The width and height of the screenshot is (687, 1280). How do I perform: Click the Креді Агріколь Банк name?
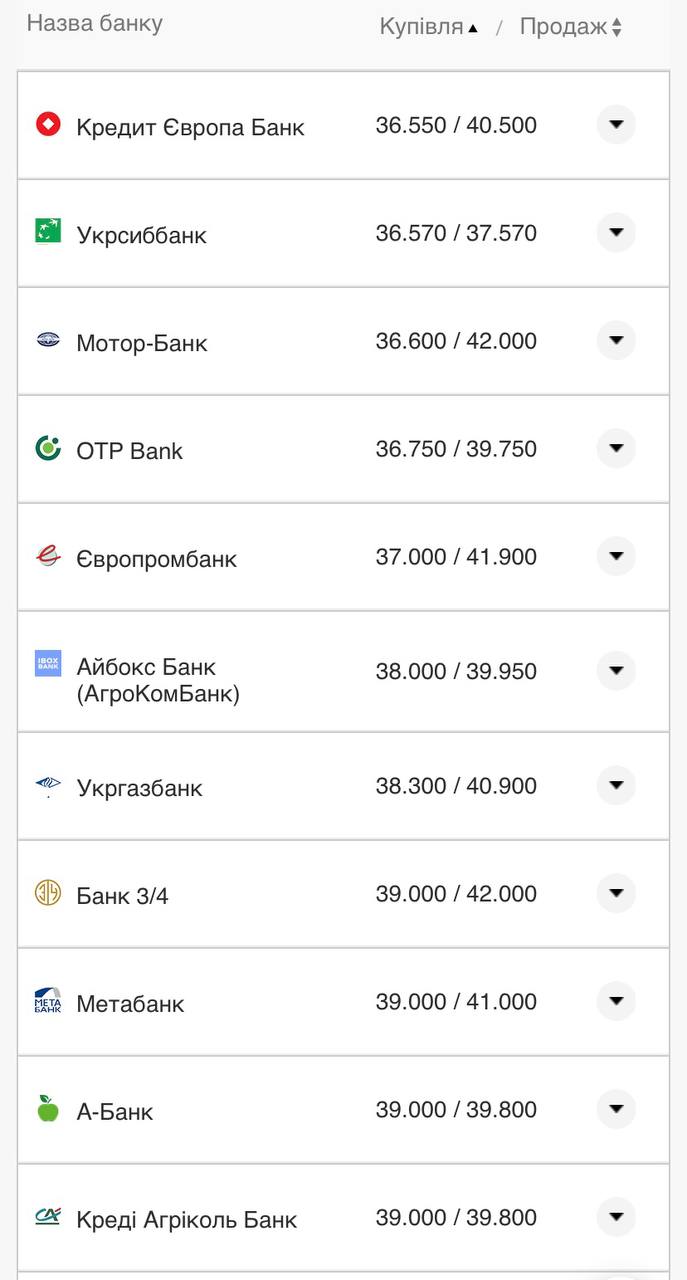186,1218
